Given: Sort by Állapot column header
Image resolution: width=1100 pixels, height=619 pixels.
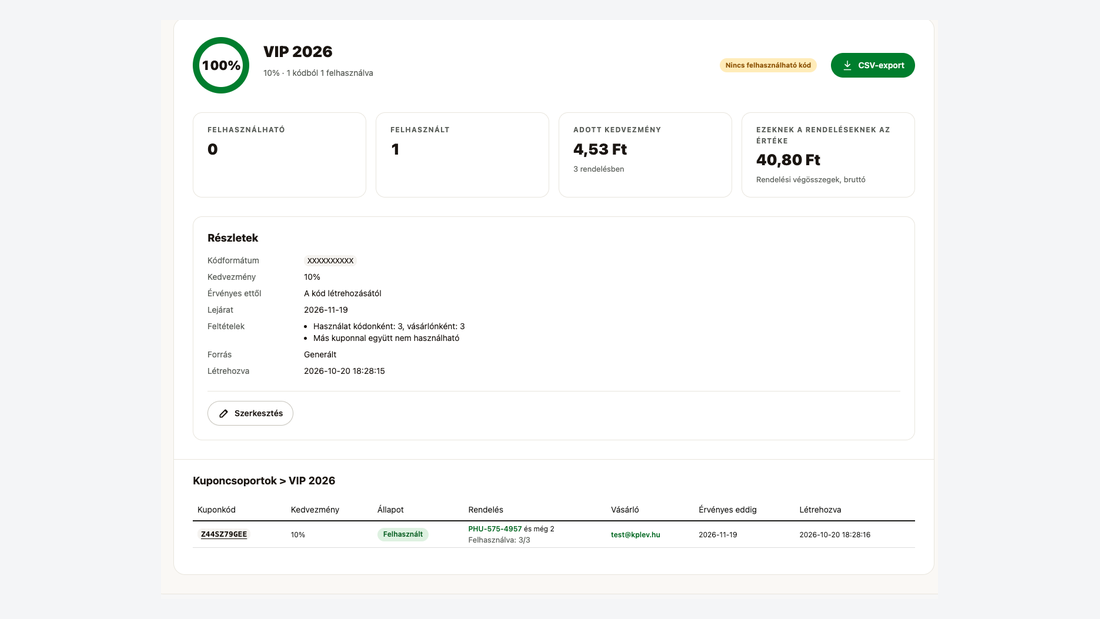Looking at the screenshot, I should pyautogui.click(x=391, y=510).
